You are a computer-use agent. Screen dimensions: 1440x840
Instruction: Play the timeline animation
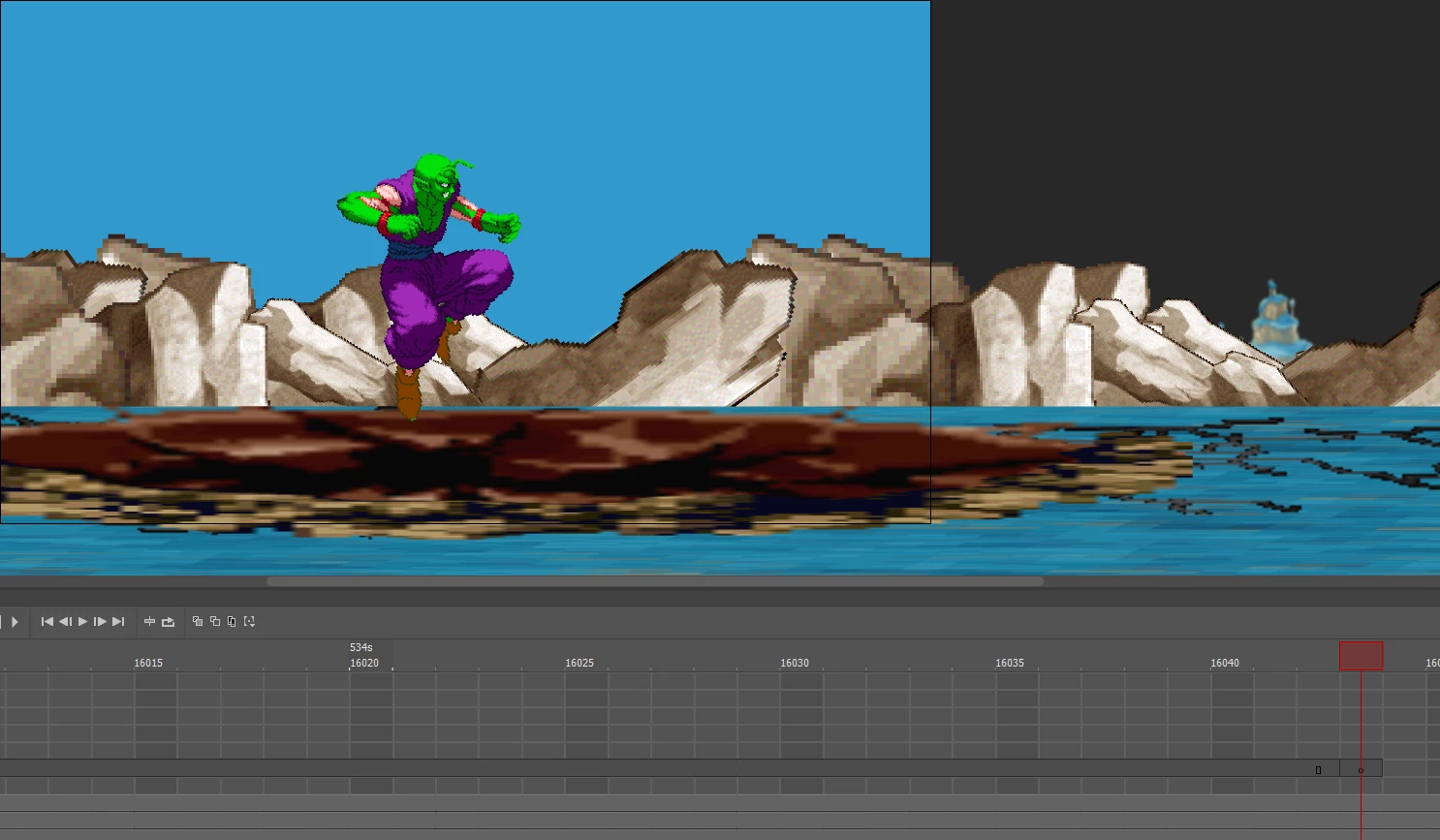pyautogui.click(x=82, y=622)
